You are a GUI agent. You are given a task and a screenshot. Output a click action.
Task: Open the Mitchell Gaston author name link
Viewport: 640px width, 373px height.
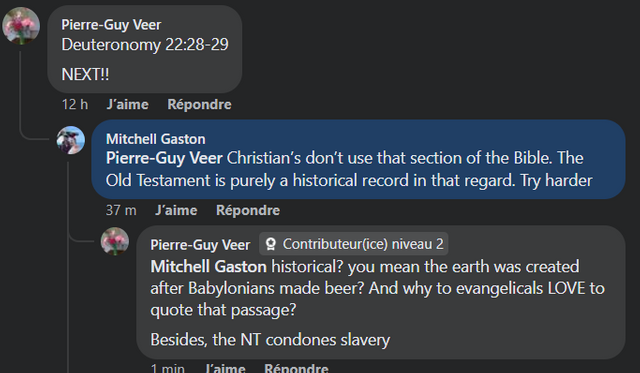click(x=156, y=139)
